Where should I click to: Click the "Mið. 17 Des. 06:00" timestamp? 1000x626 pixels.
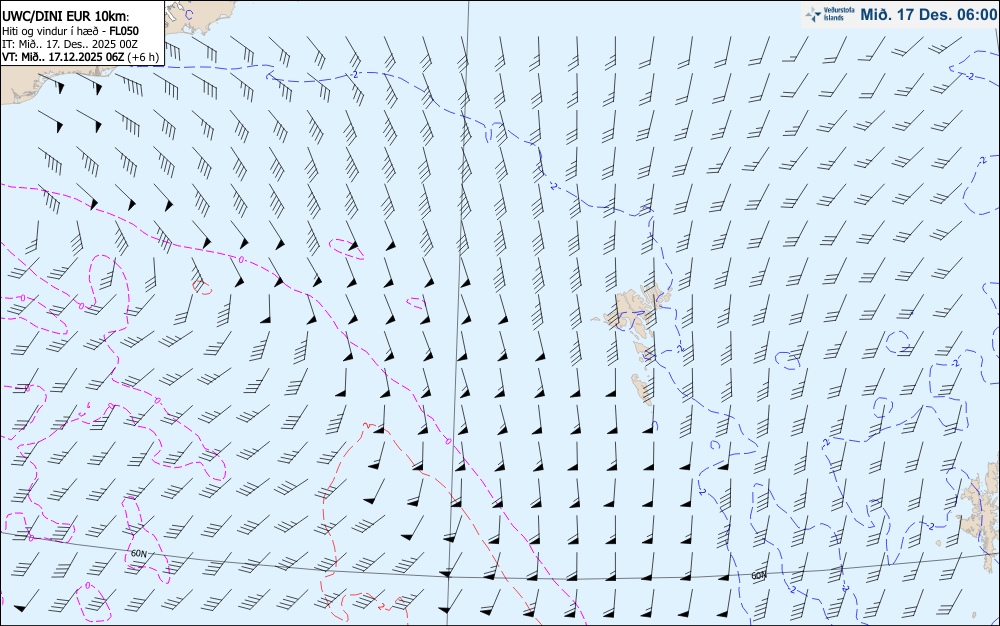(x=928, y=14)
